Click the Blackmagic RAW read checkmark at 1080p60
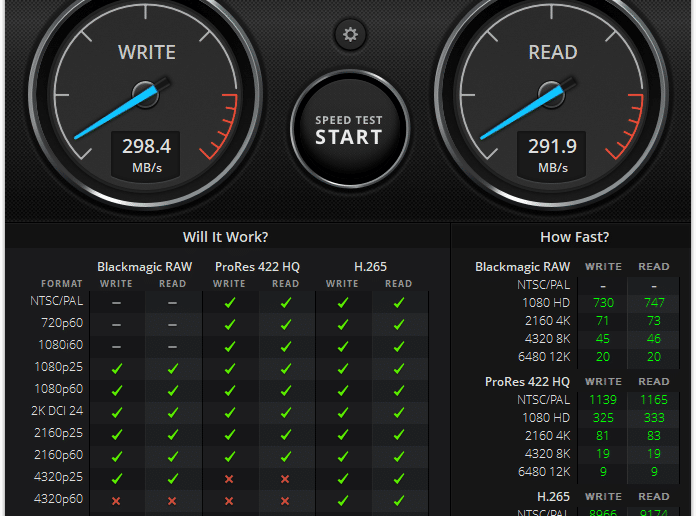696x516 pixels. pyautogui.click(x=173, y=390)
